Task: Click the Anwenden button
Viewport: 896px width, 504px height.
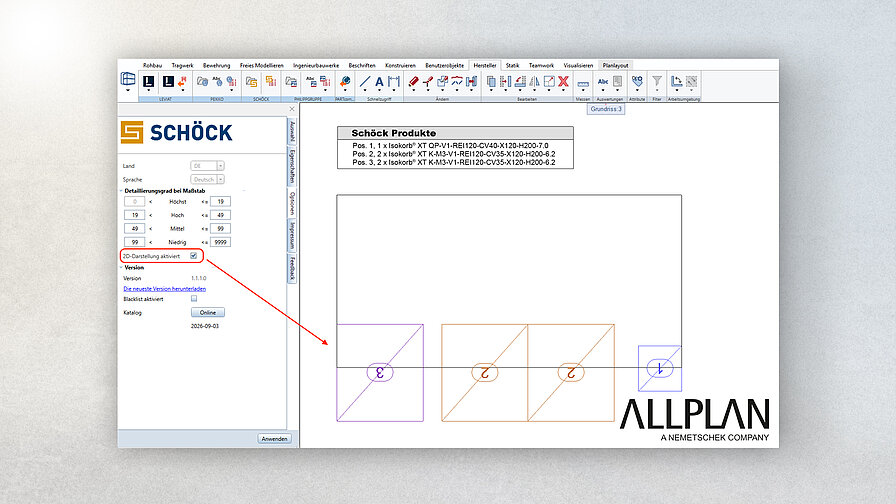Action: point(274,439)
